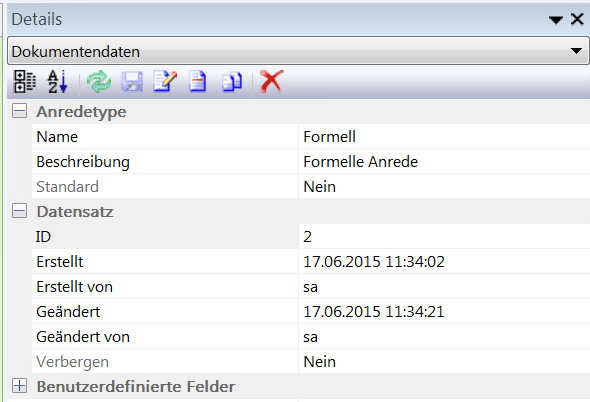Click the green refresh icon
This screenshot has height=402, width=590.
(x=99, y=82)
